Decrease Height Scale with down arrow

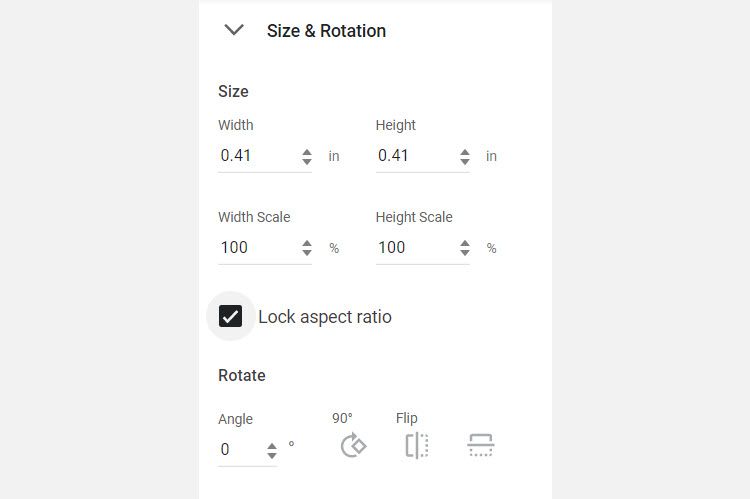tap(464, 253)
